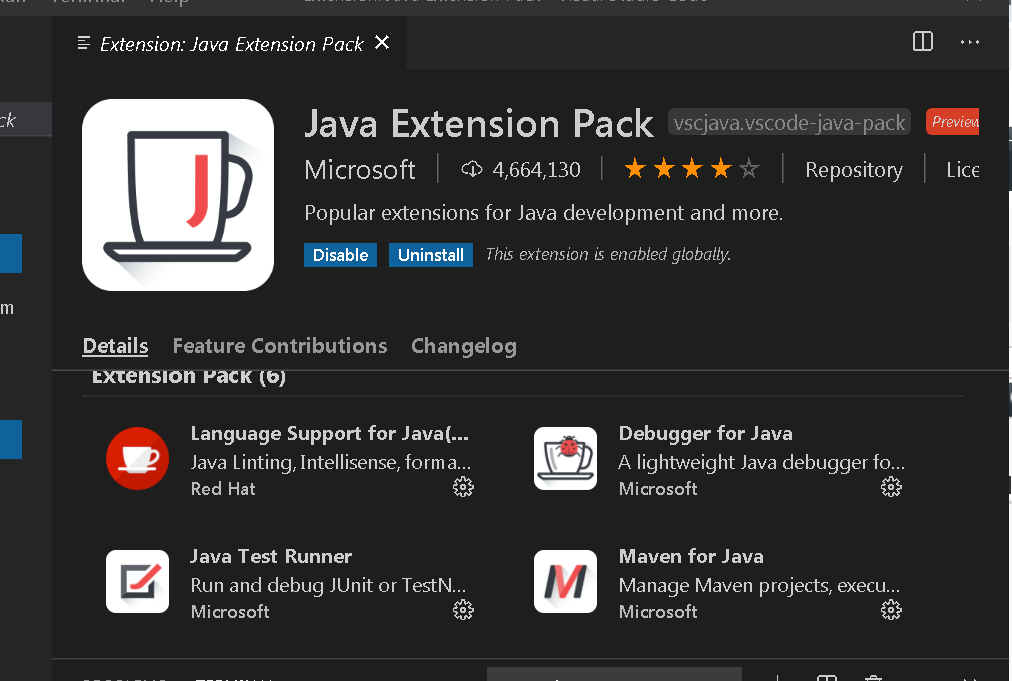This screenshot has height=681, width=1012.
Task: Open the Repository link
Action: [854, 170]
